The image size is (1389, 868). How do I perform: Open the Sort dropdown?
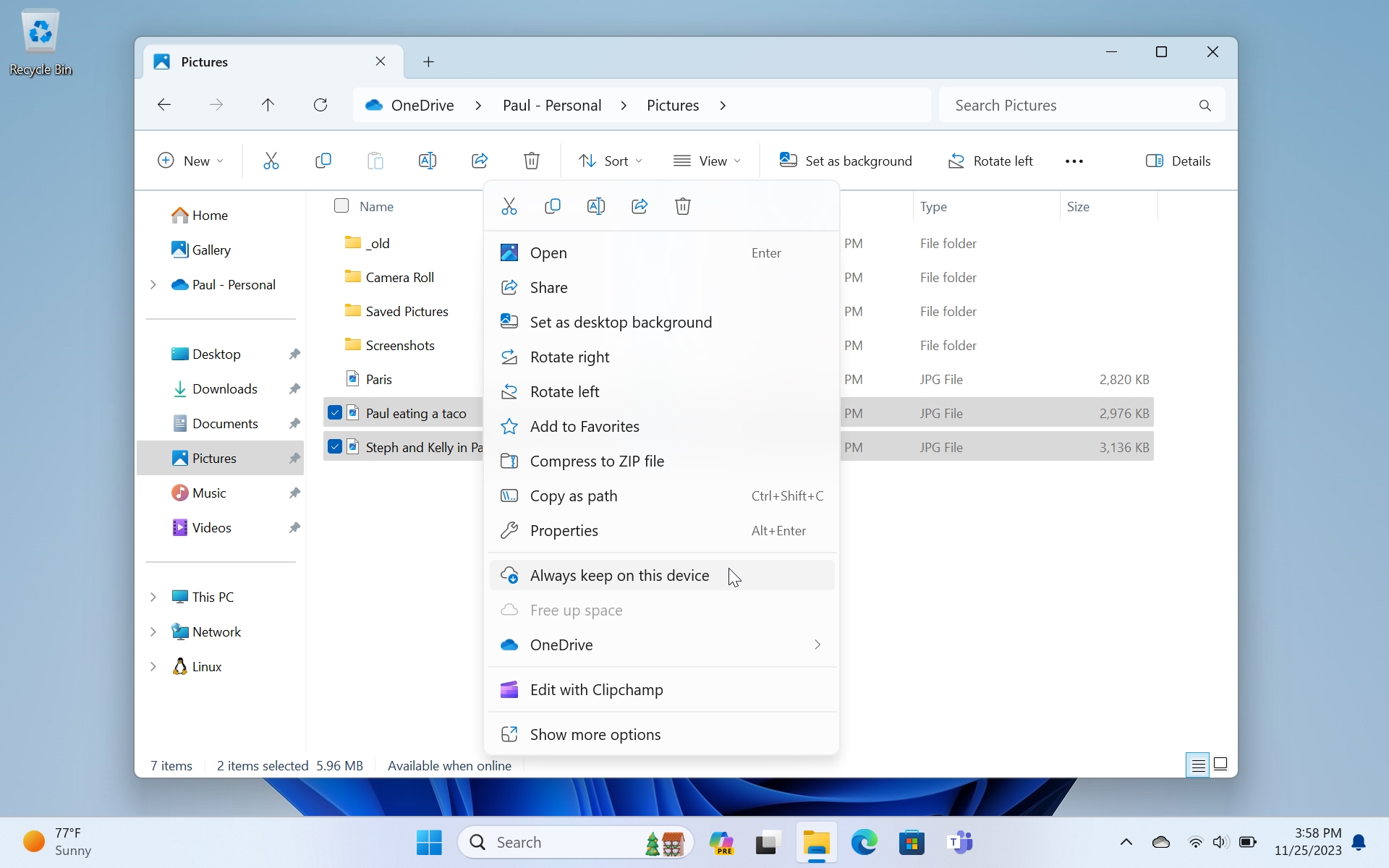point(611,161)
